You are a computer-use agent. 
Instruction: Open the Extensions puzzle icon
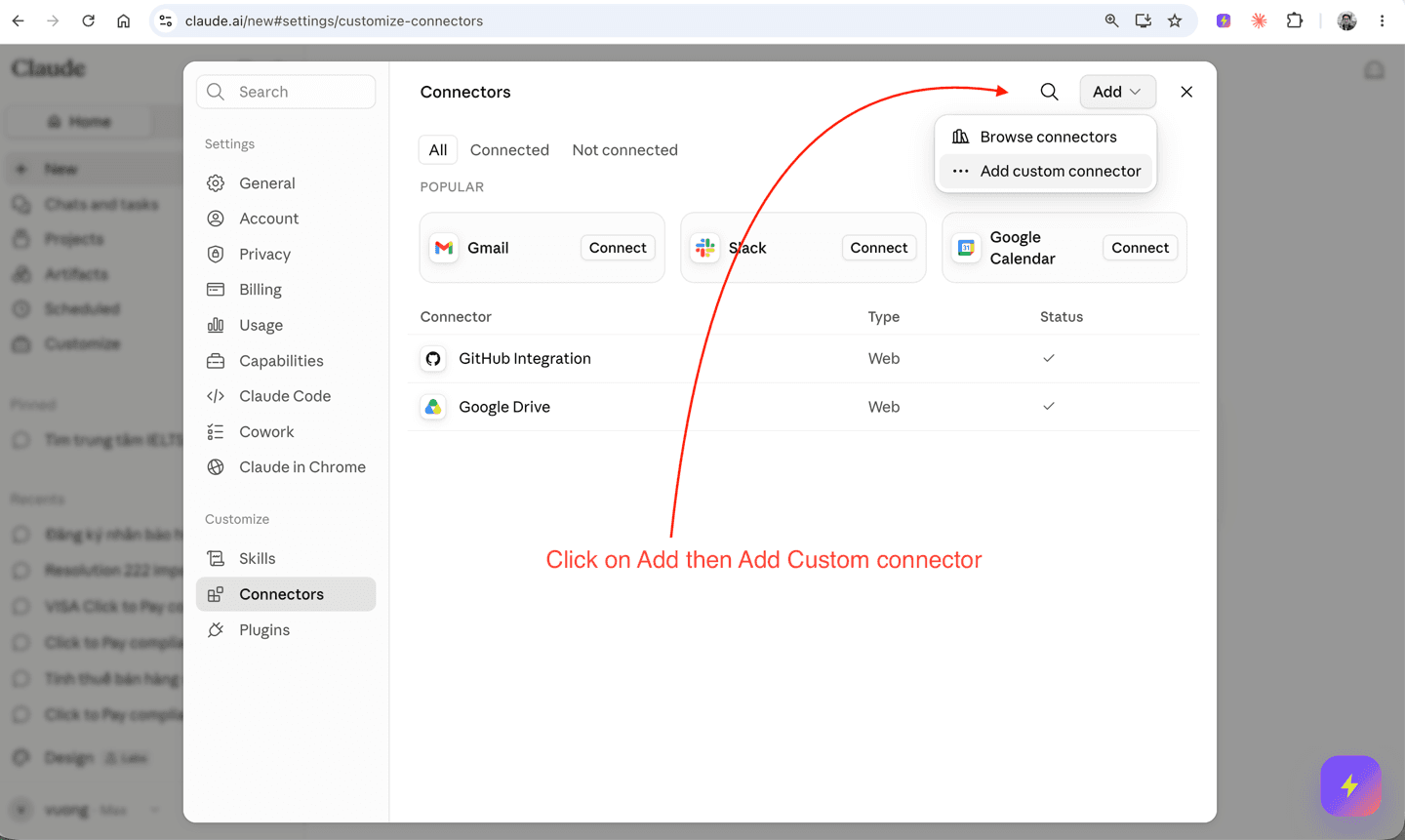coord(1295,20)
